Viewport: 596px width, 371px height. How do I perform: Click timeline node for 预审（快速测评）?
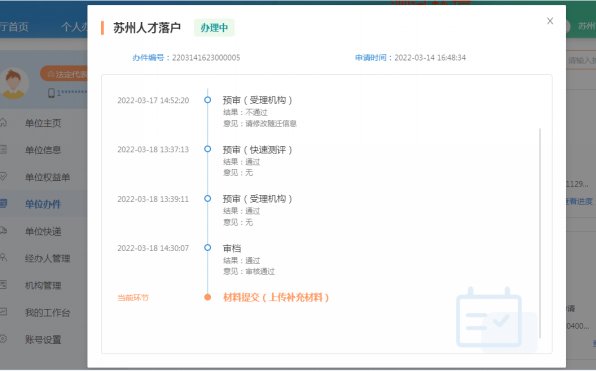click(208, 149)
